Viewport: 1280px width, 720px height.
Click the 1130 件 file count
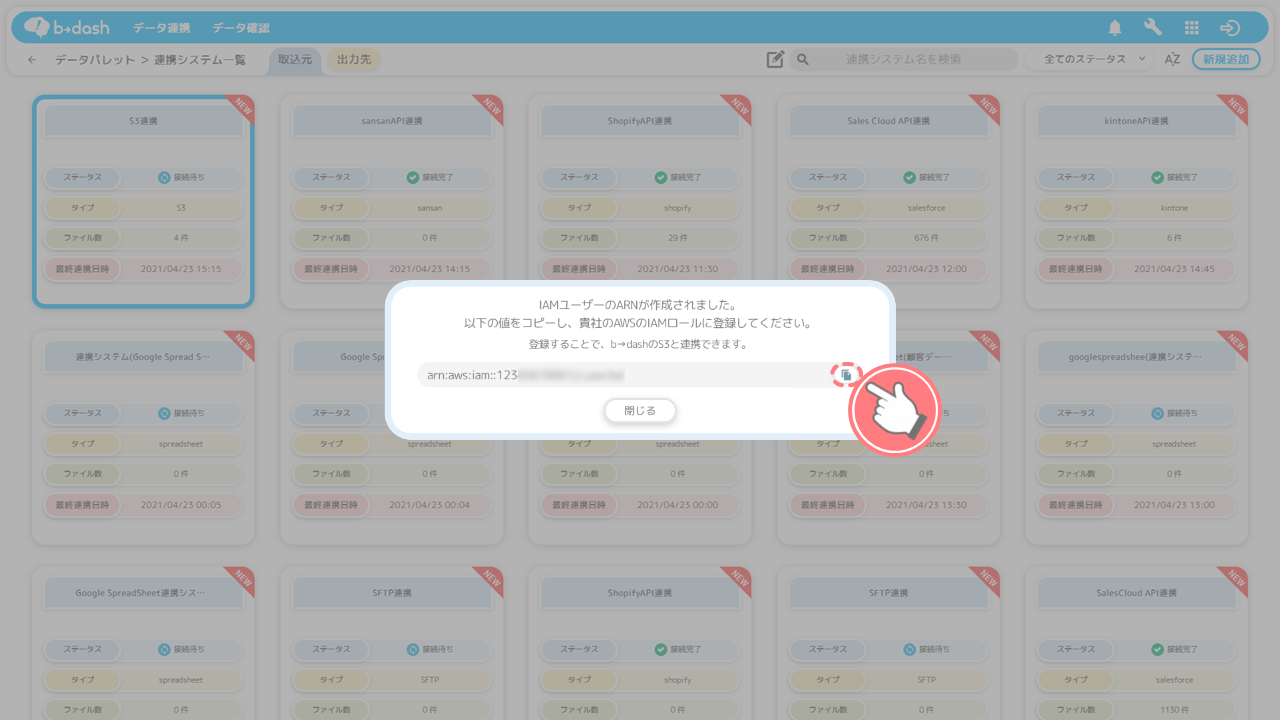click(x=1175, y=710)
